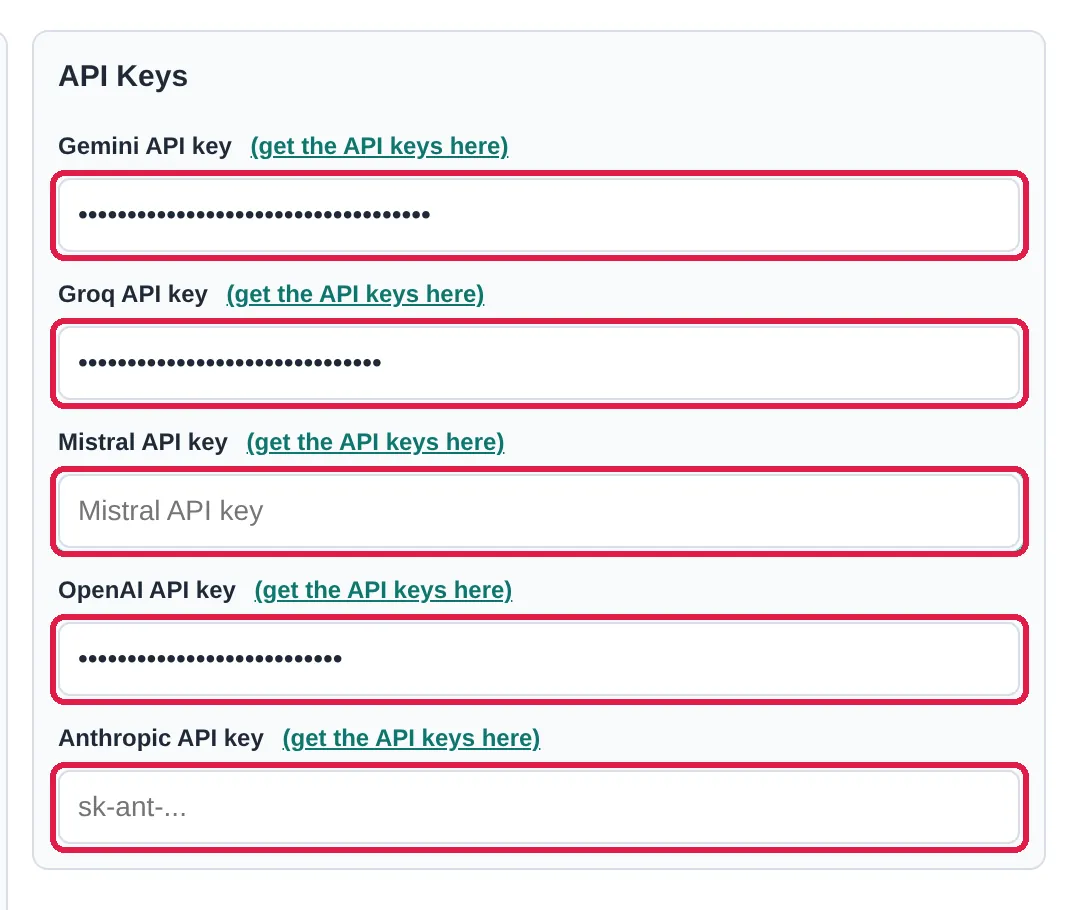Click the 'Anthropic API key' label
The width and height of the screenshot is (1080, 910).
click(x=161, y=738)
